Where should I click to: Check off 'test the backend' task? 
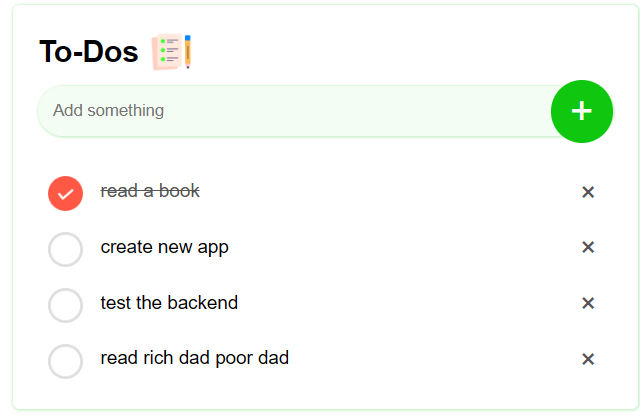pos(66,305)
